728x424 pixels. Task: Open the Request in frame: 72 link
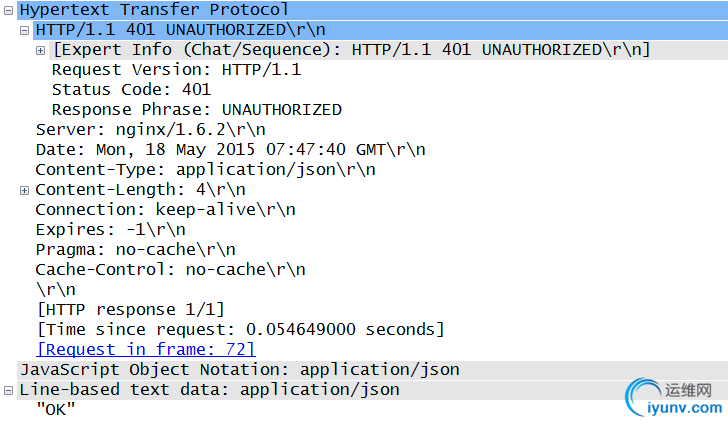146,349
